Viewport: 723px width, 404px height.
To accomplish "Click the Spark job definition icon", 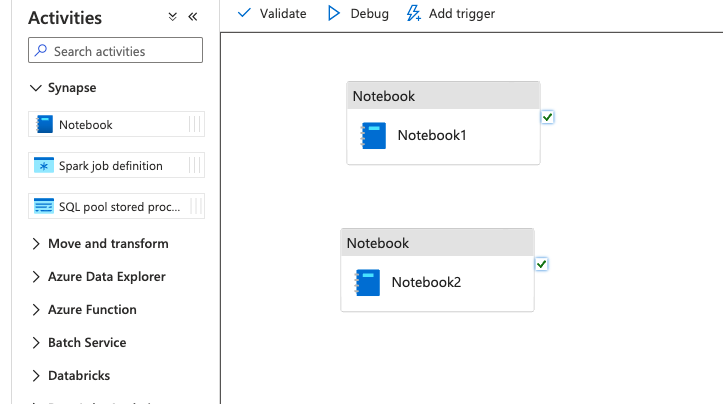I will click(x=44, y=165).
